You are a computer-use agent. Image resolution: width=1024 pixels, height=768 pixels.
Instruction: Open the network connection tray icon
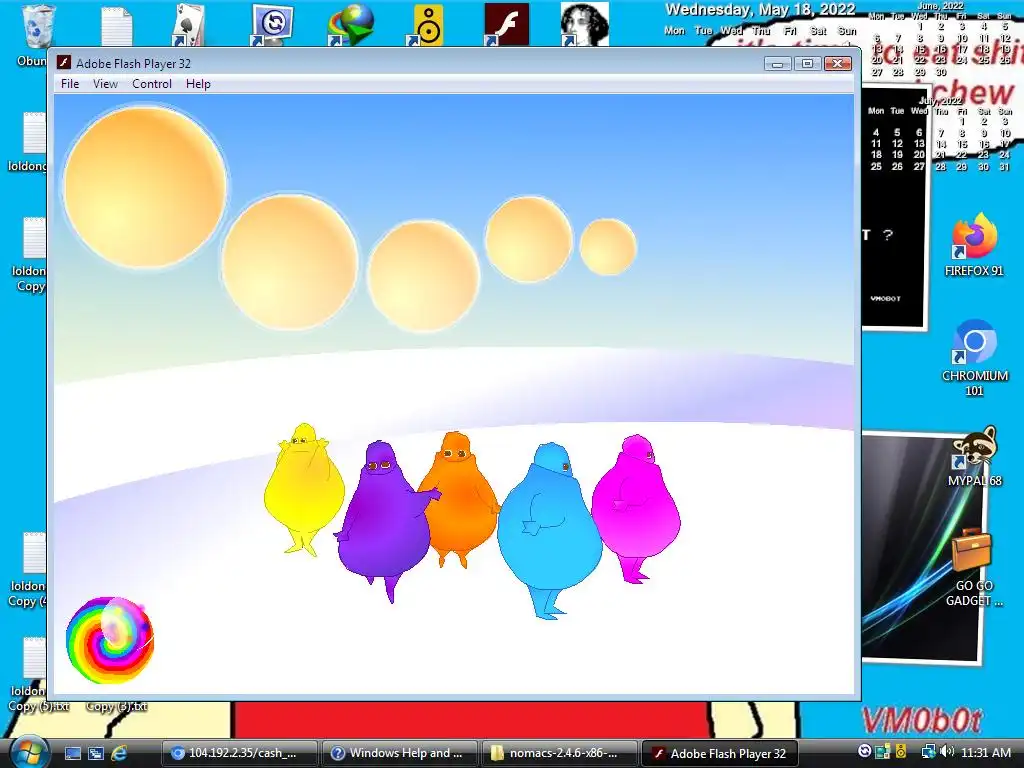click(928, 752)
